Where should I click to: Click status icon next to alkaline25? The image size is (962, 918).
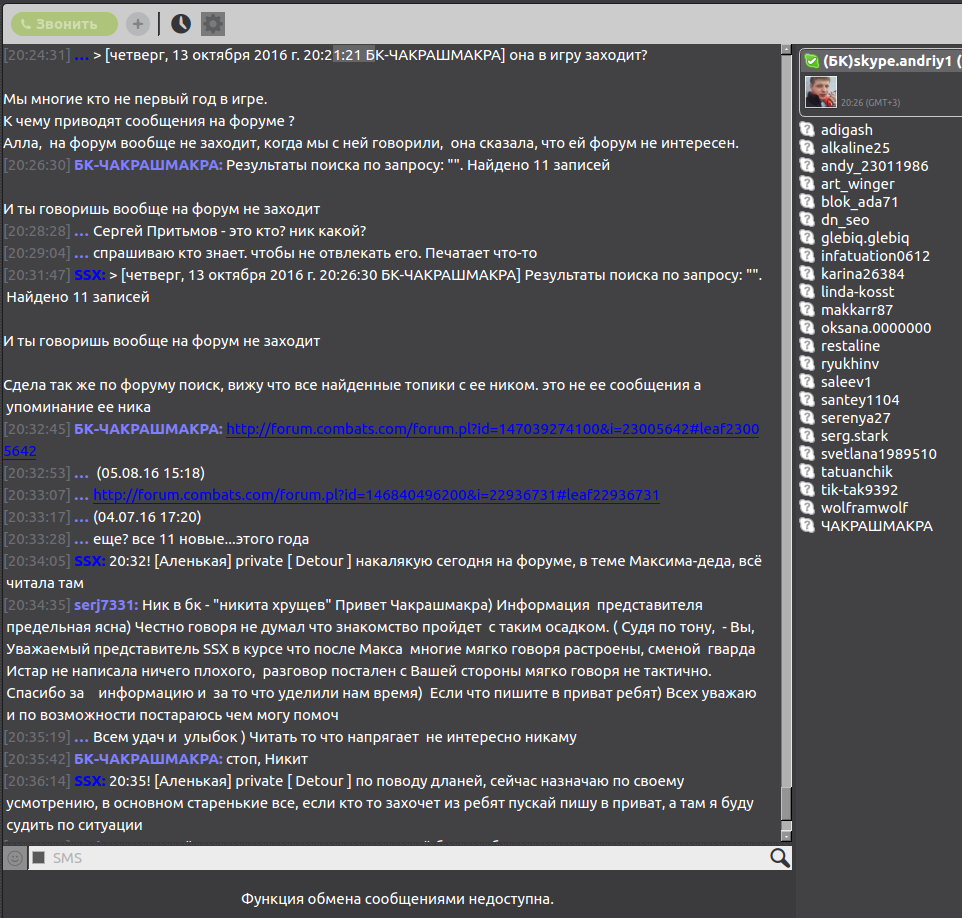807,147
